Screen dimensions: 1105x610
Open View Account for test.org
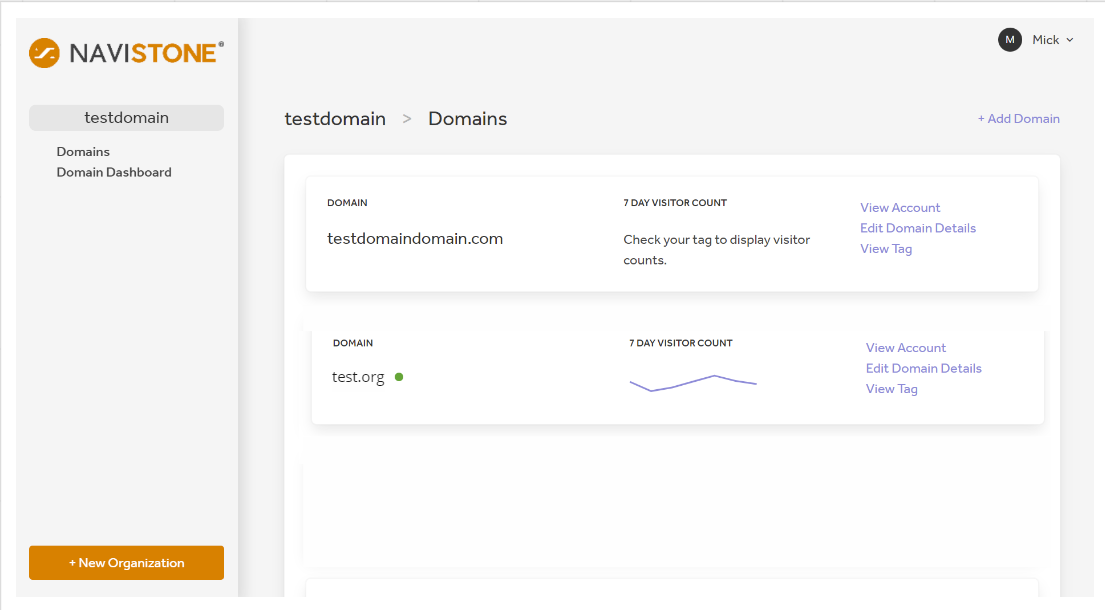point(905,348)
